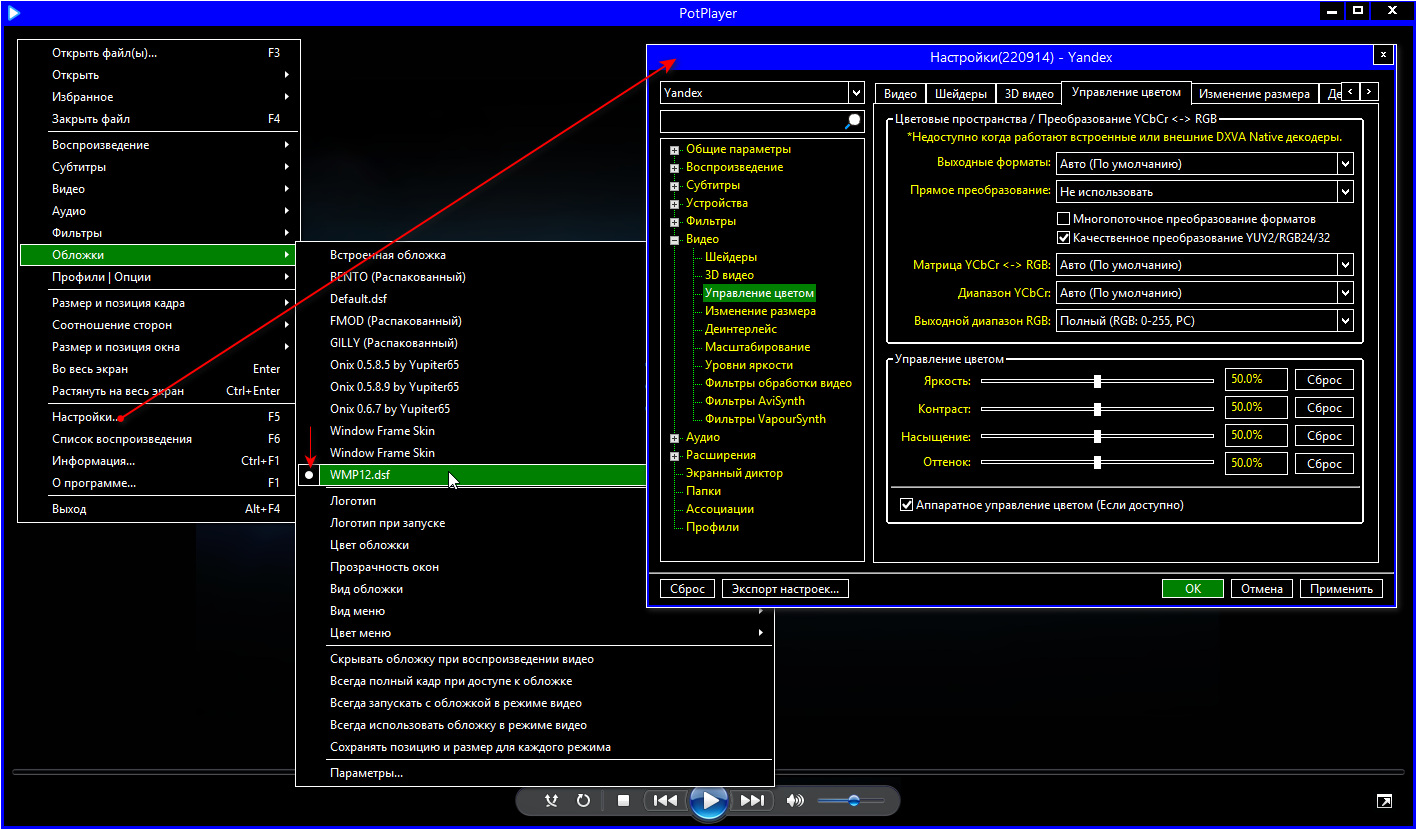Skip to the next track
Image resolution: width=1417 pixels, height=830 pixels.
point(752,800)
